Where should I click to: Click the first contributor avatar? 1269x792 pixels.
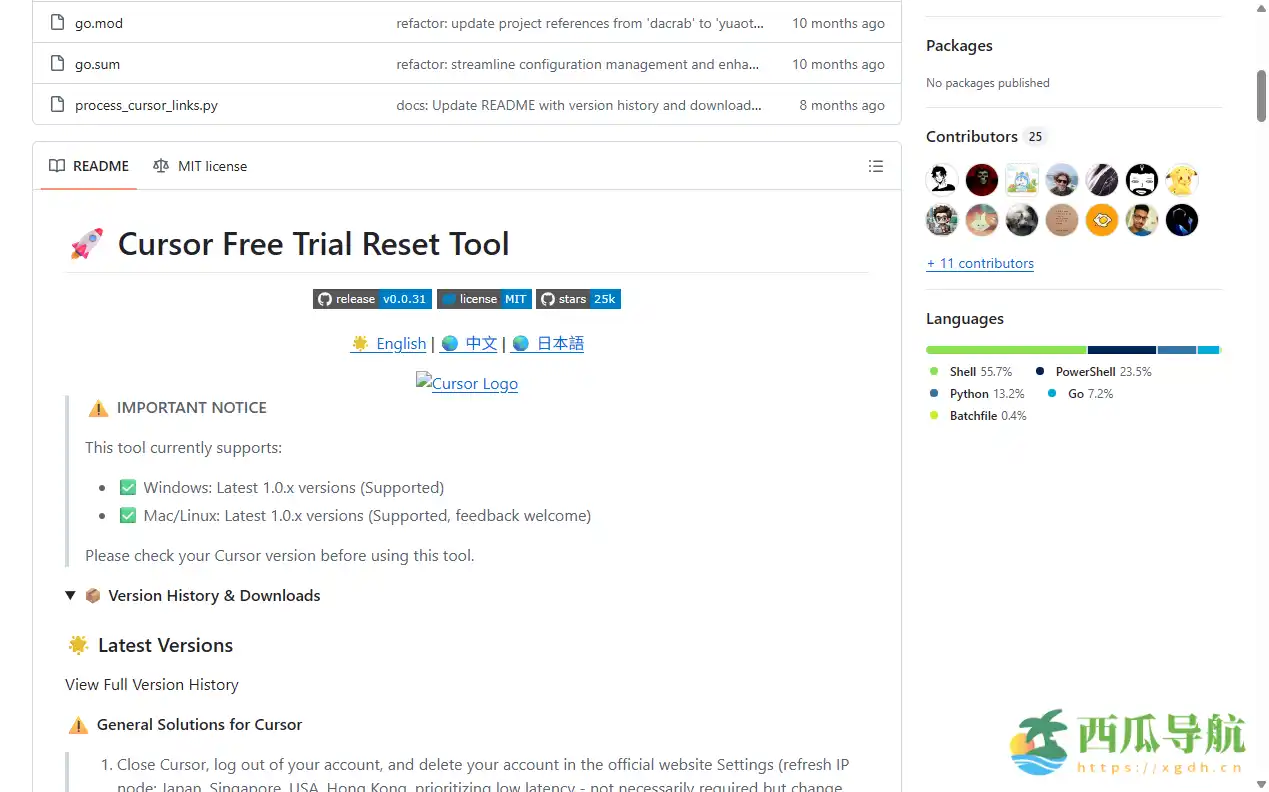click(941, 179)
